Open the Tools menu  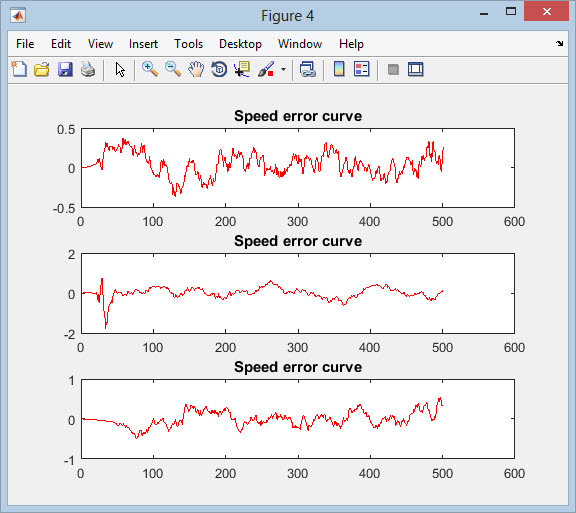[x=188, y=44]
